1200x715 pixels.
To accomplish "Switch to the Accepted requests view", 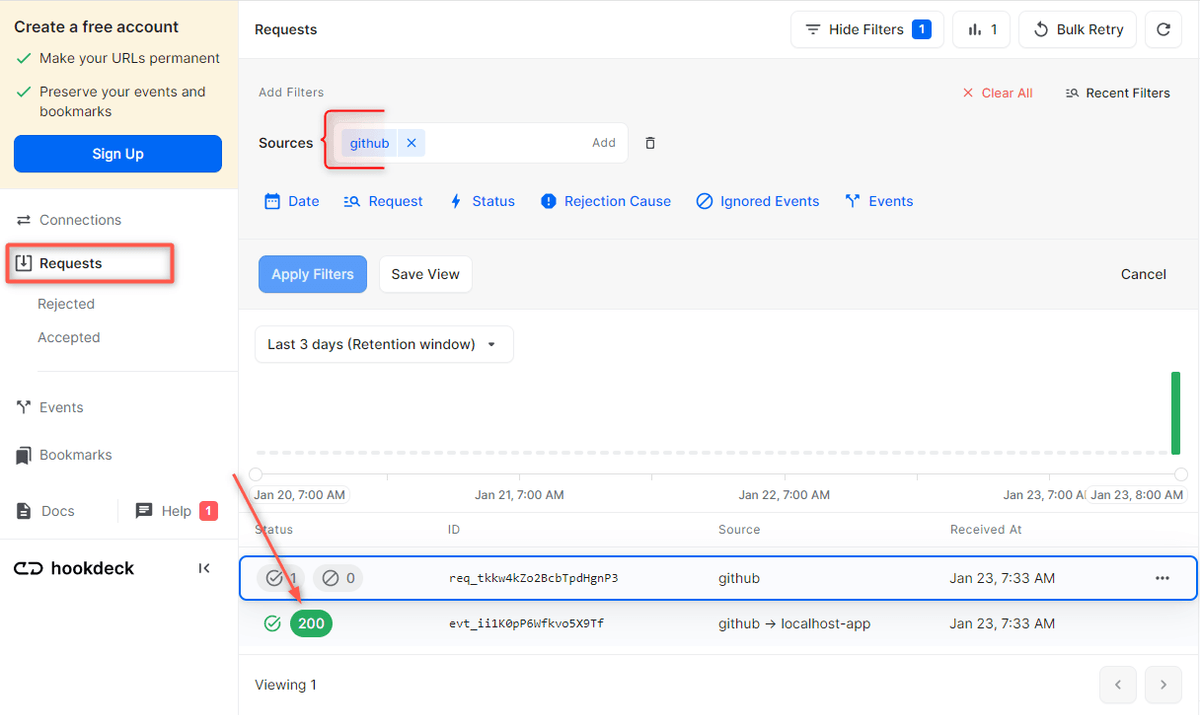I will tap(68, 337).
